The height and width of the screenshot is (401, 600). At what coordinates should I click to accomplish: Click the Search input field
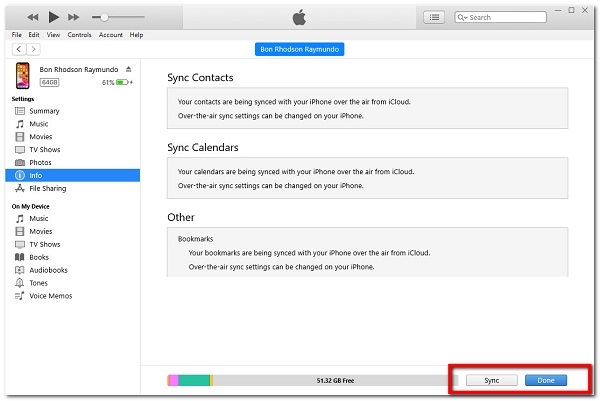(501, 17)
